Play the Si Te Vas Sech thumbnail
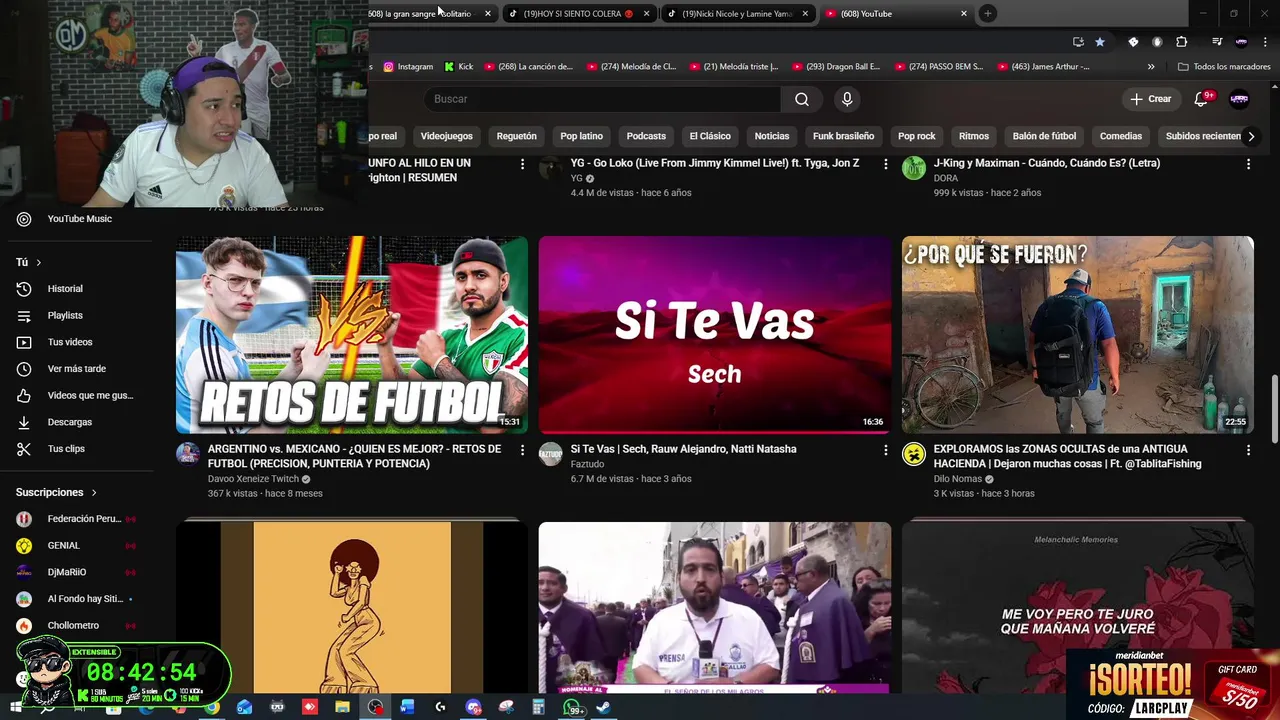This screenshot has height=720, width=1280. [x=715, y=335]
